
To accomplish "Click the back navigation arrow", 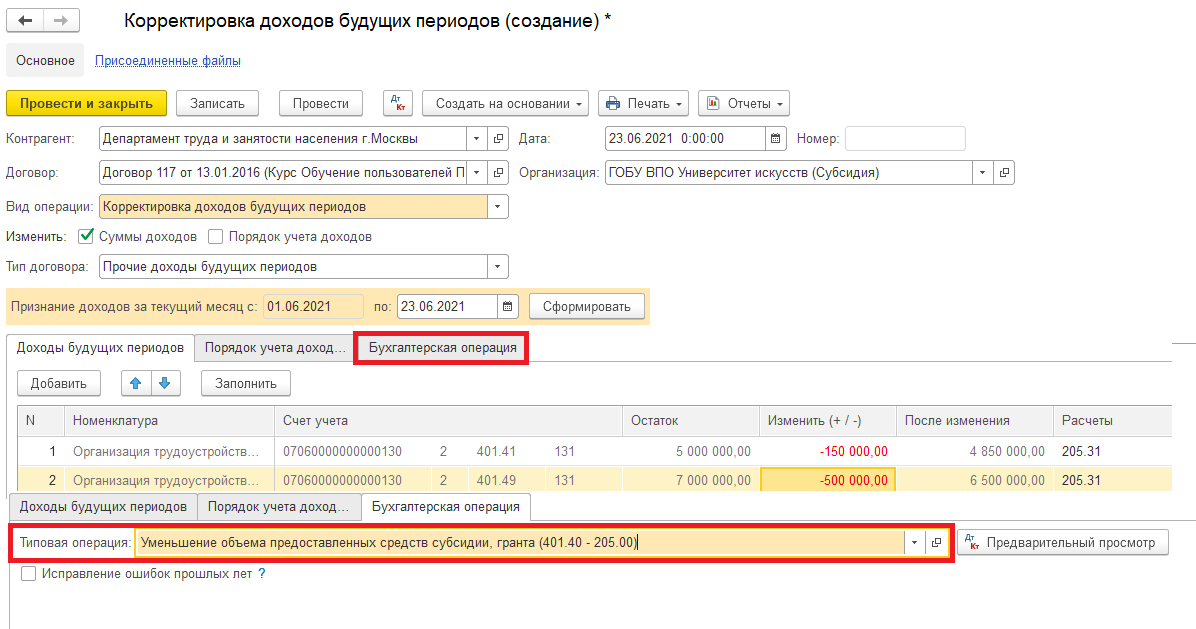I will pos(25,21).
